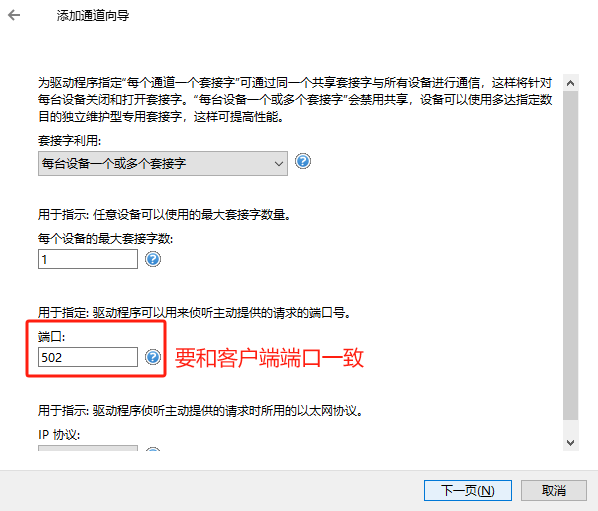The height and width of the screenshot is (511, 598).
Task: Click the 套接字利用: label
Action: click(x=69, y=141)
